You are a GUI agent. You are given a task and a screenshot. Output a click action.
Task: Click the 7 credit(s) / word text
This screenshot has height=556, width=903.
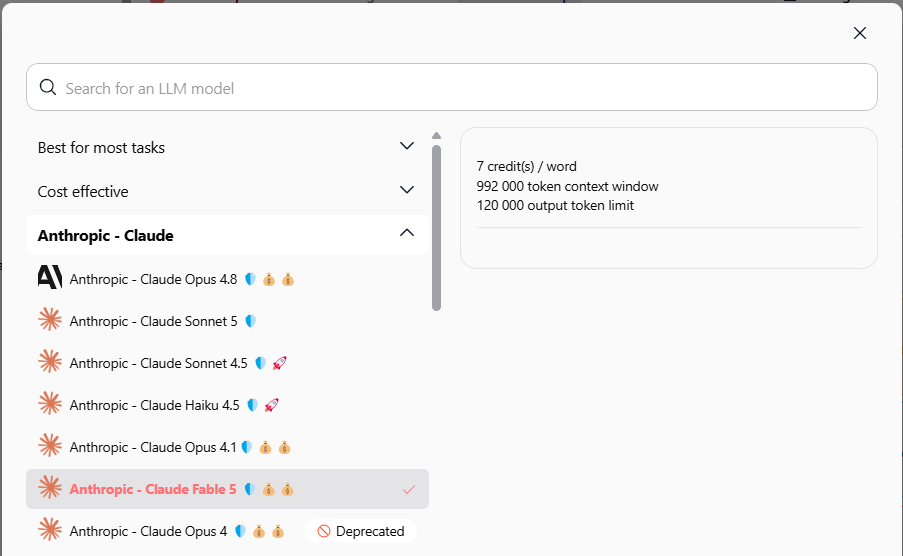[526, 167]
